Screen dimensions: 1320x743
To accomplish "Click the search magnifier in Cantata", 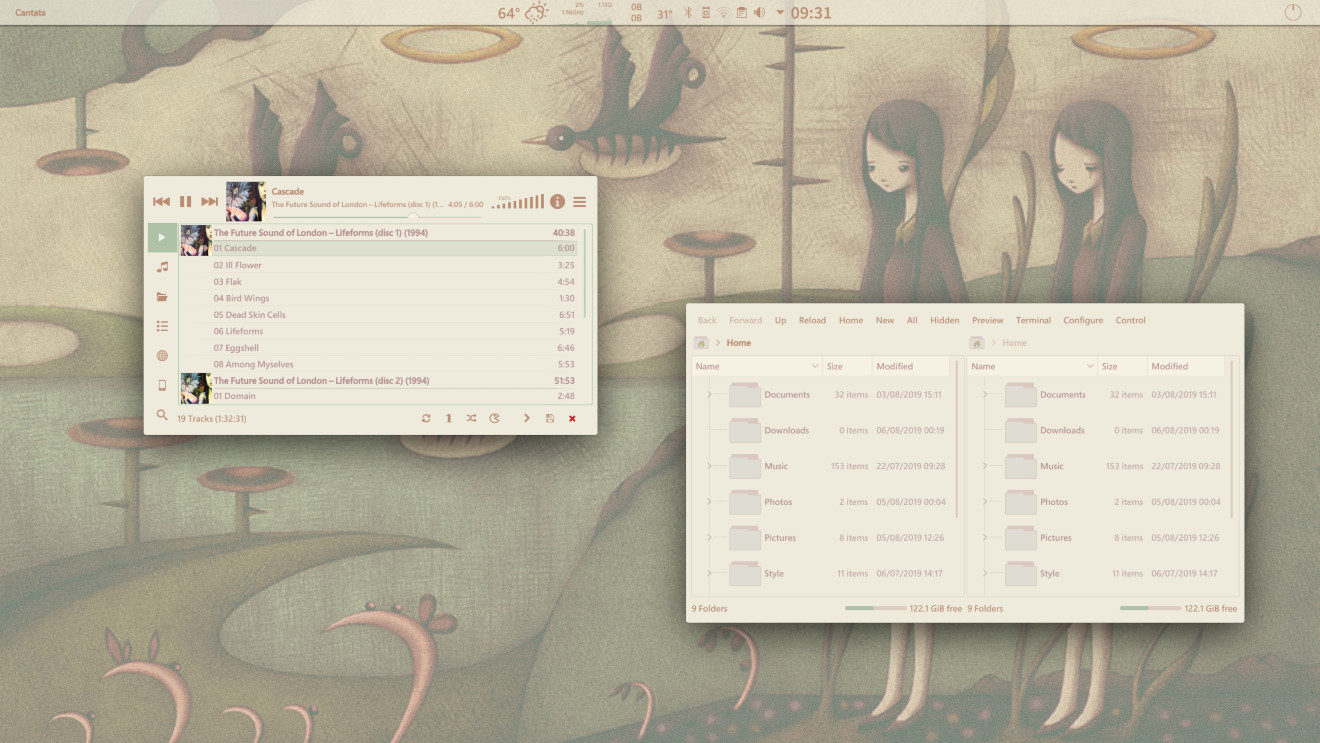I will [x=162, y=415].
